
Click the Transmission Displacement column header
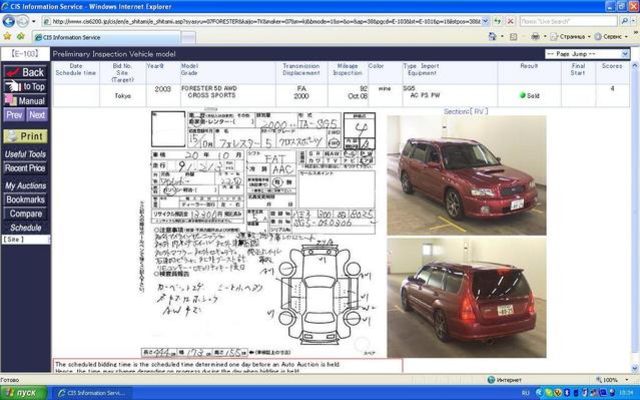[301, 69]
